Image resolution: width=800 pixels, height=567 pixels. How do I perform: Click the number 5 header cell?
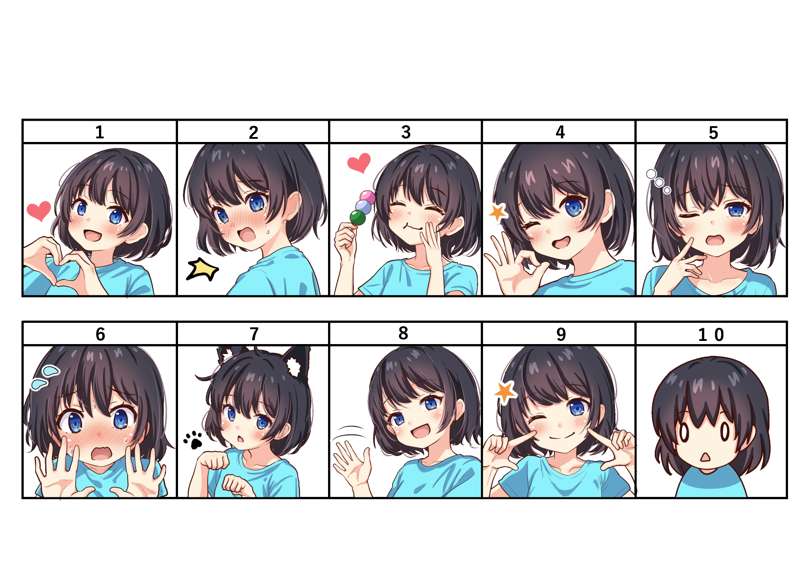(x=712, y=132)
